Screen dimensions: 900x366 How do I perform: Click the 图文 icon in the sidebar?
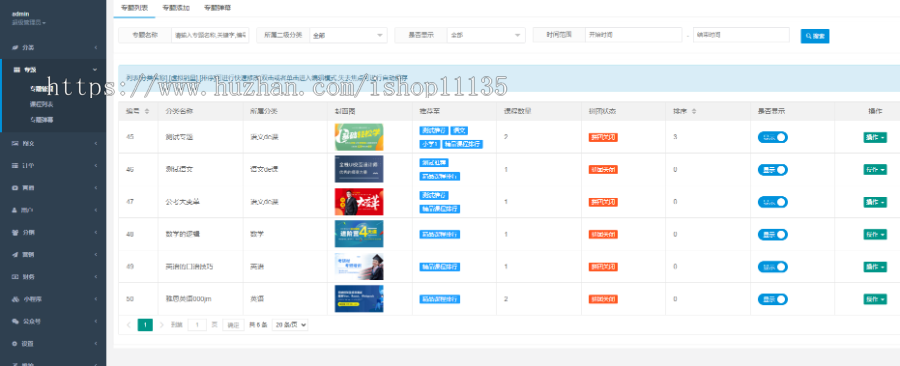pyautogui.click(x=15, y=143)
